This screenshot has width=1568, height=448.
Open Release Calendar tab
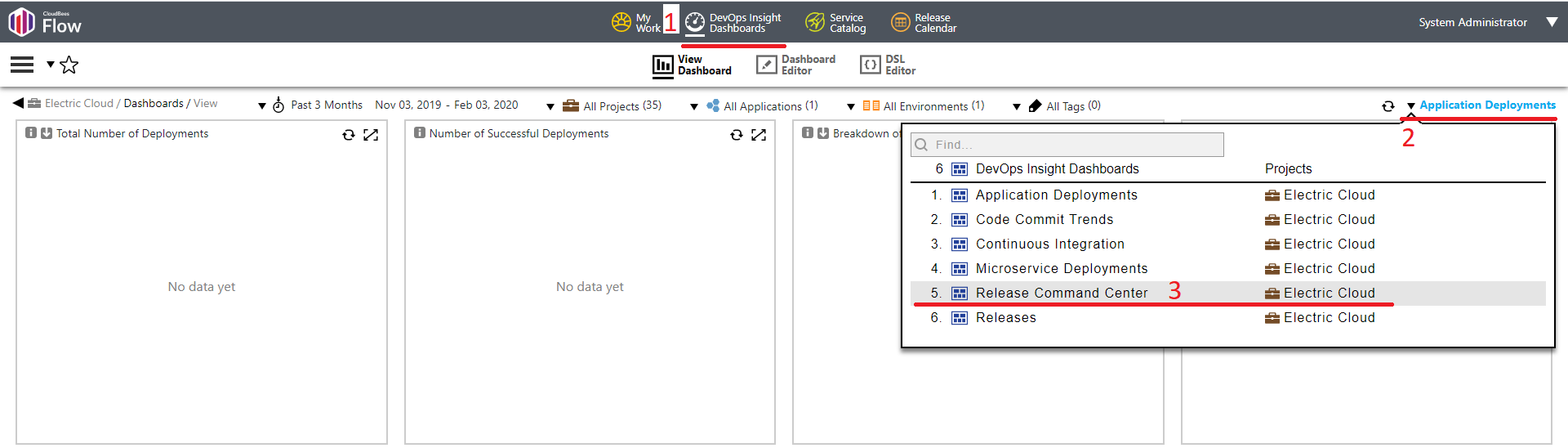click(924, 22)
